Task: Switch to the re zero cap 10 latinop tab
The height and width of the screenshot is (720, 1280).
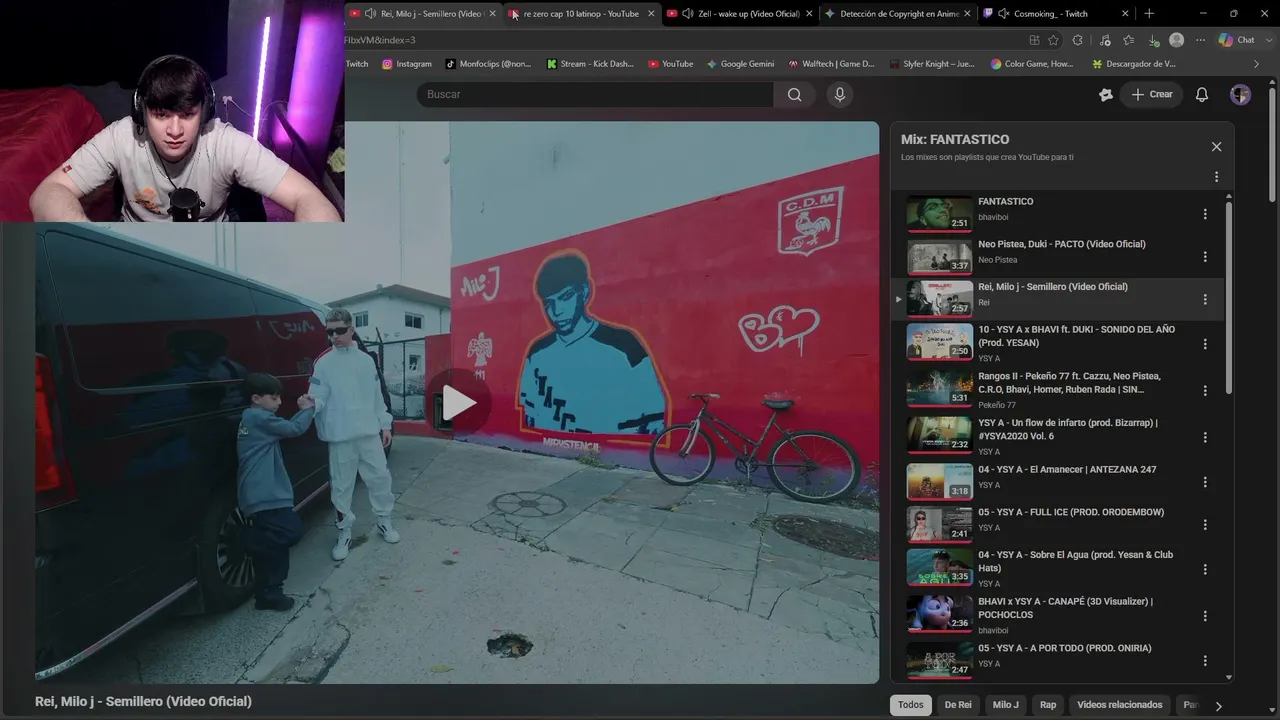Action: pos(582,14)
